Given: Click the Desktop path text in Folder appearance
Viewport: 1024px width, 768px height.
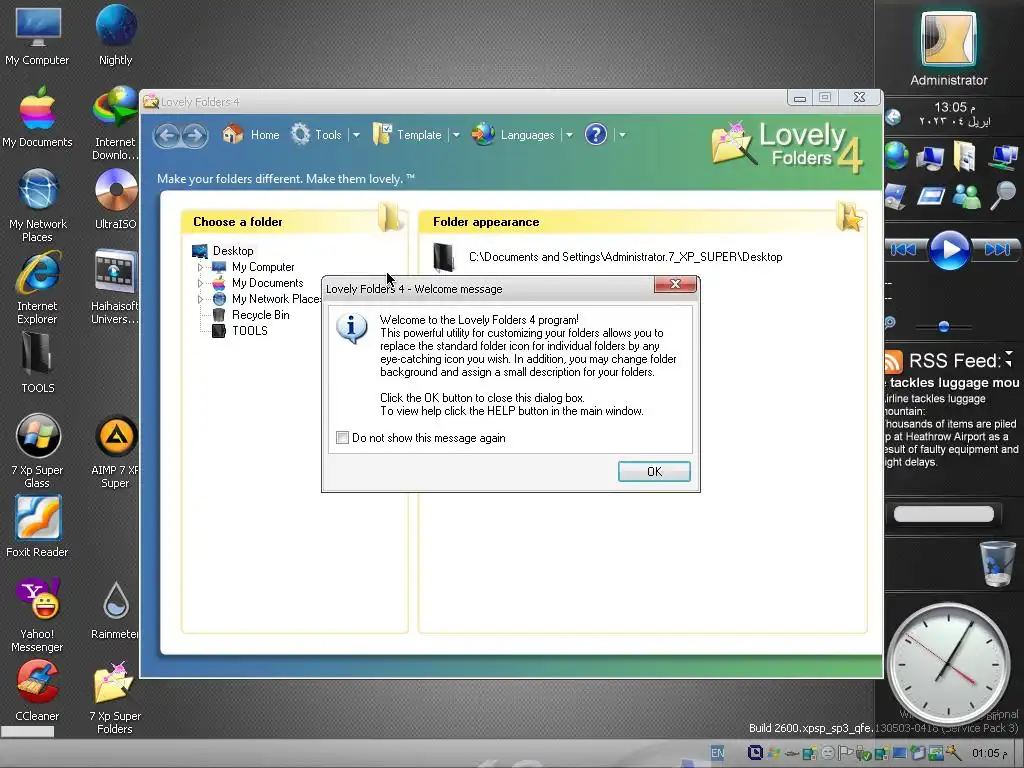Looking at the screenshot, I should [x=626, y=257].
